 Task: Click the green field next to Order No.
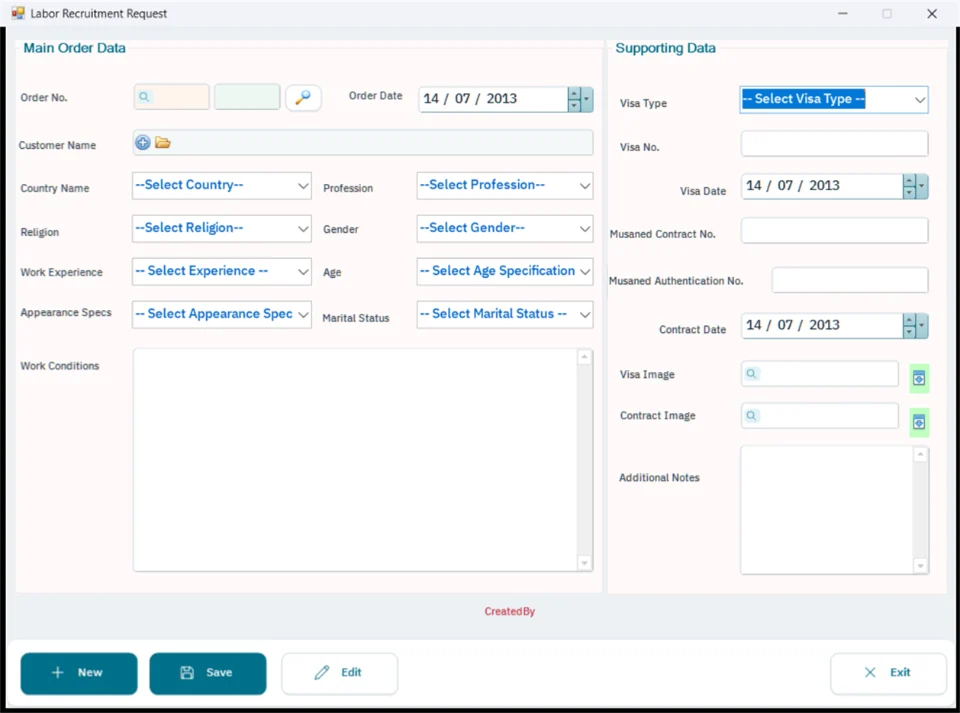click(247, 97)
